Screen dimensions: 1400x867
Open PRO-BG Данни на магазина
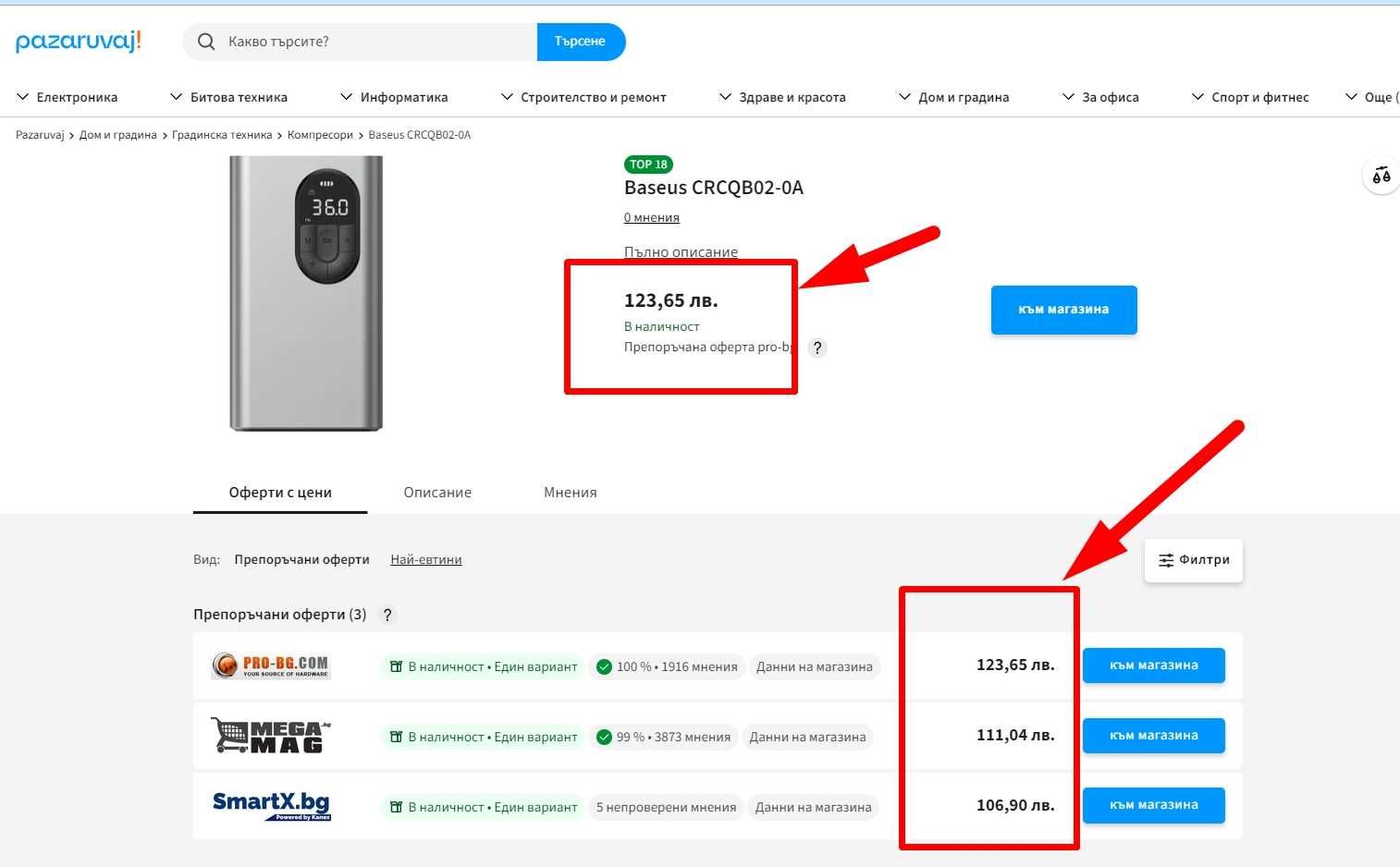point(815,666)
